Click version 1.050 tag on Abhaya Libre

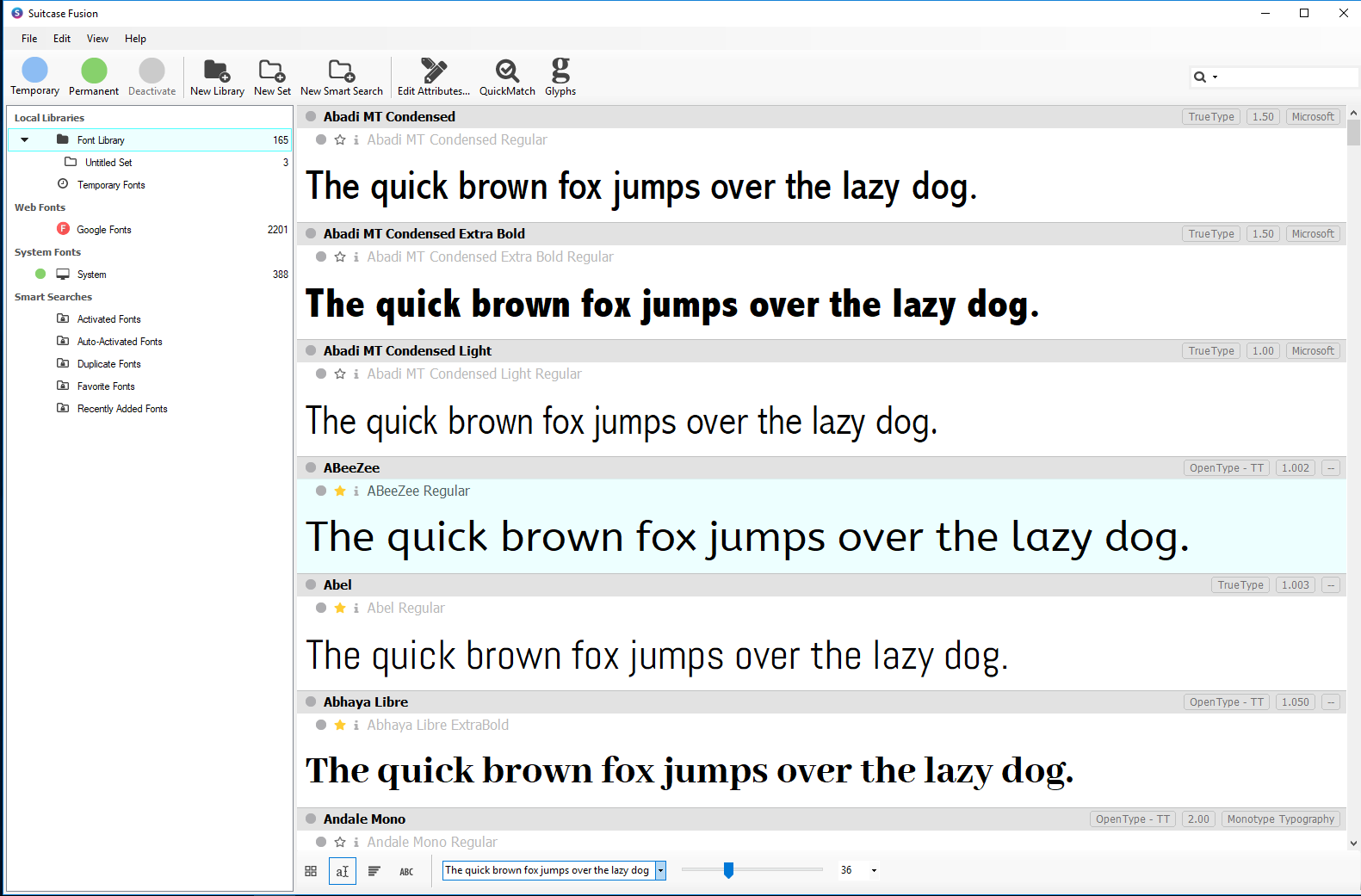[x=1296, y=702]
